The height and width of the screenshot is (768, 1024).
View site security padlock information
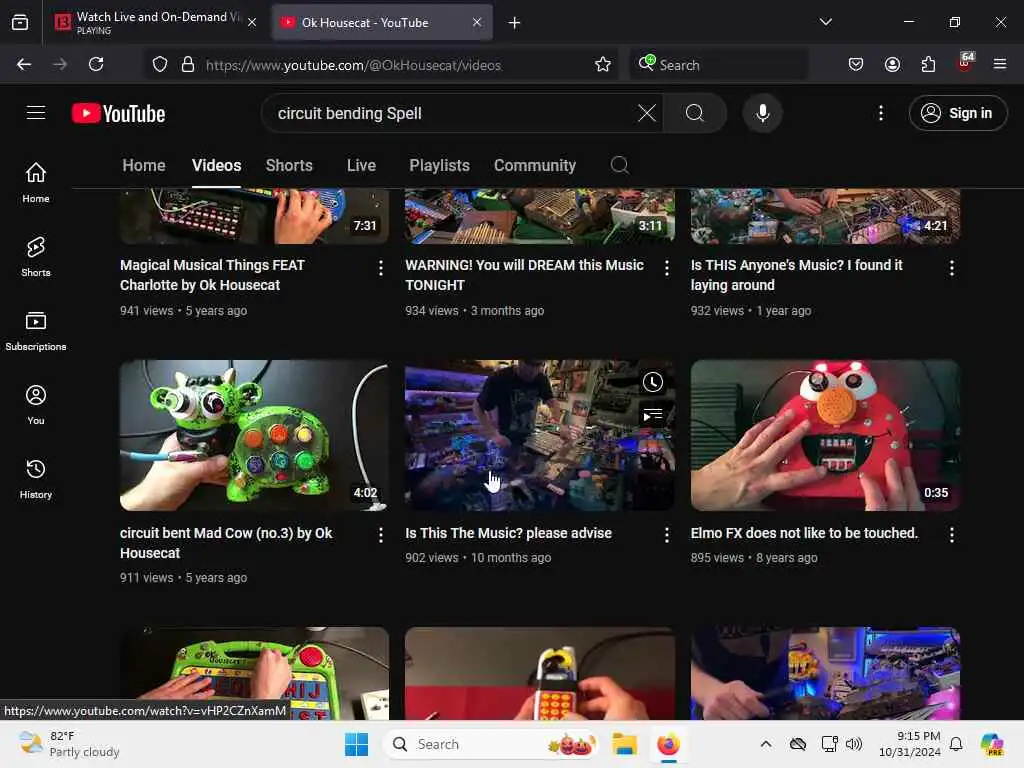point(187,65)
